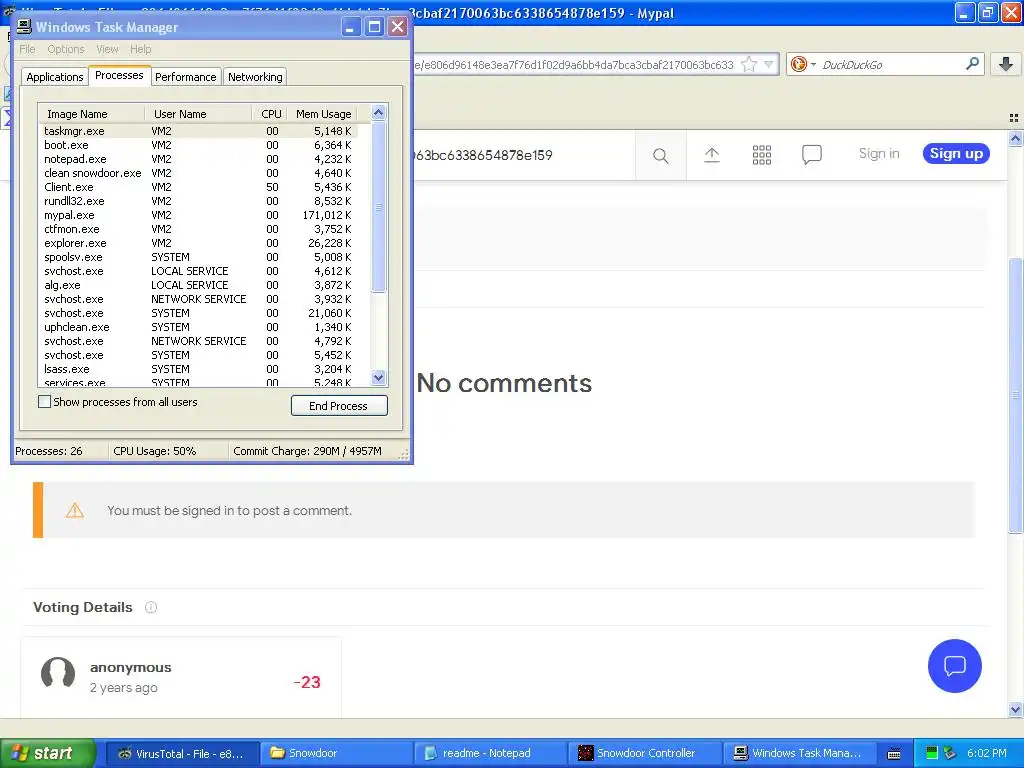Viewport: 1024px width, 768px height.
Task: Click the browser page scroll-up arrow
Action: click(1016, 138)
